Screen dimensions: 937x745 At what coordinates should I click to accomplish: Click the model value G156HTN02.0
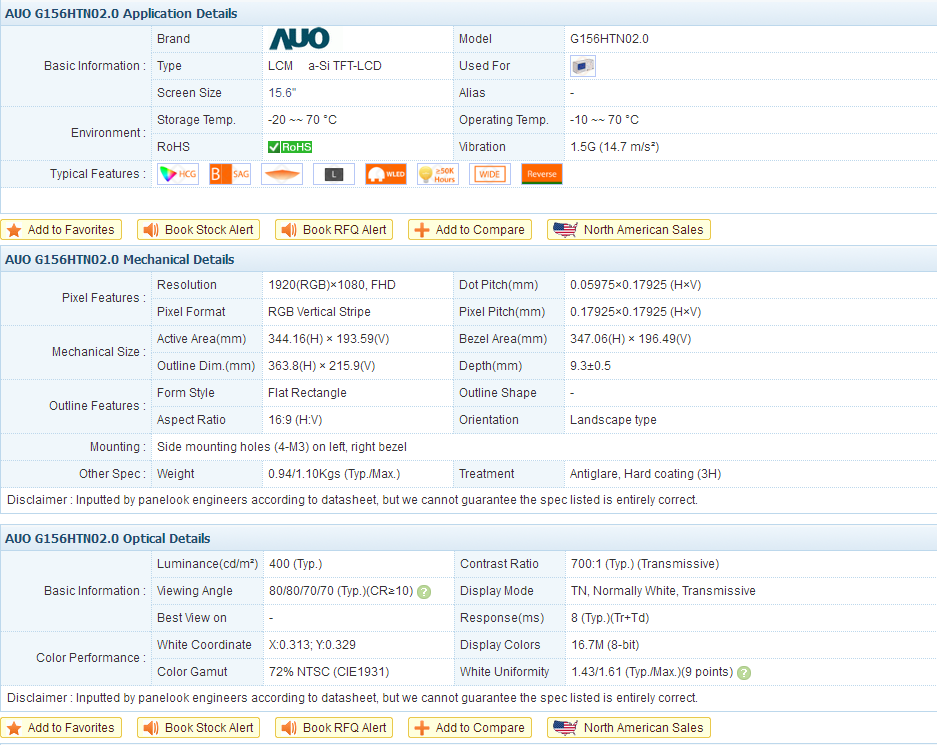pos(609,39)
